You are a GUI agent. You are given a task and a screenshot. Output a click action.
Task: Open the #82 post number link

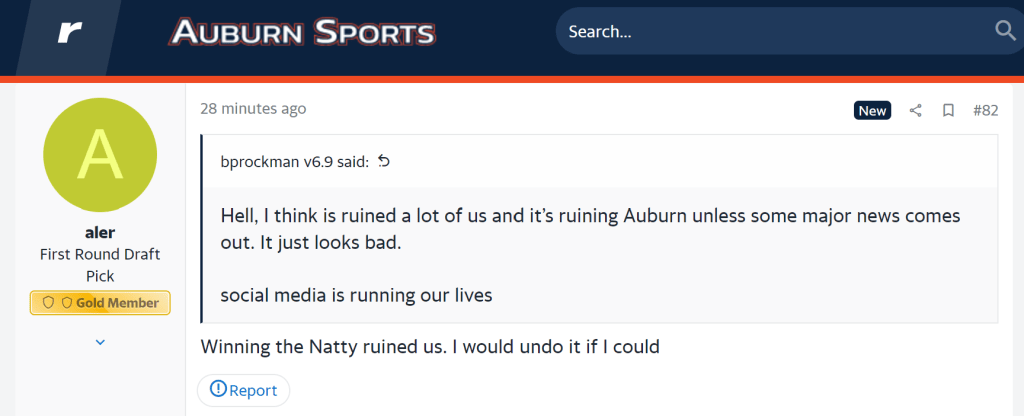(985, 110)
